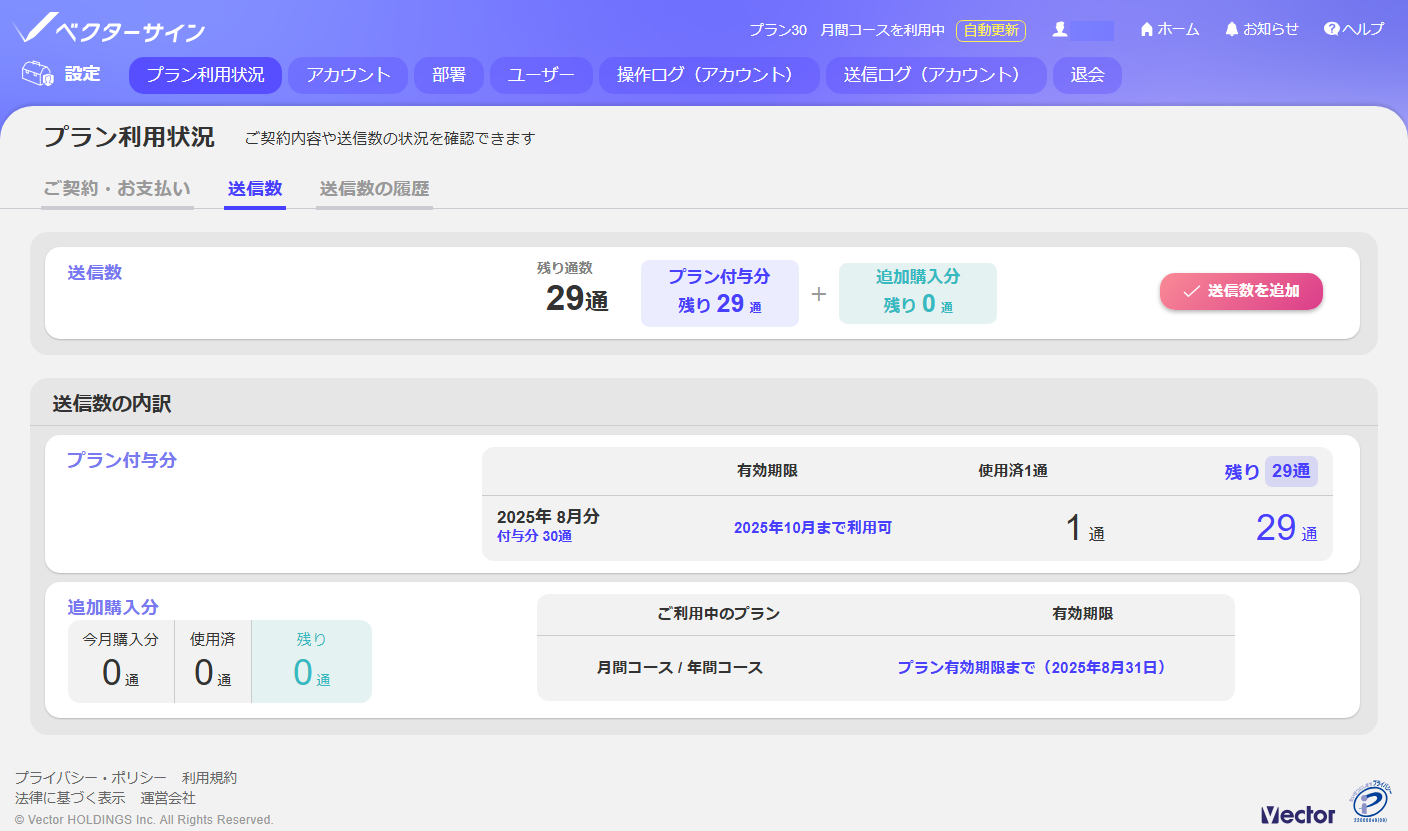Screen dimensions: 1408x831
Task: Click the Vector company logo
Action: pos(1298,814)
